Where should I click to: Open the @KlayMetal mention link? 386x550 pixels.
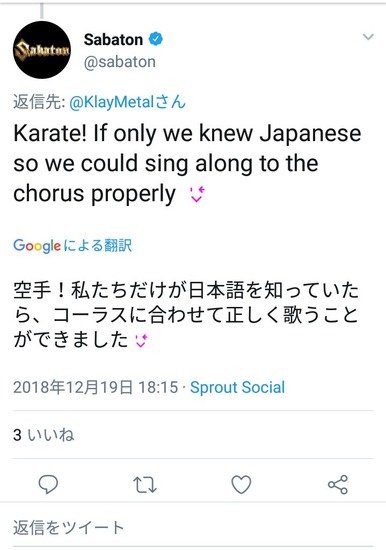127,102
